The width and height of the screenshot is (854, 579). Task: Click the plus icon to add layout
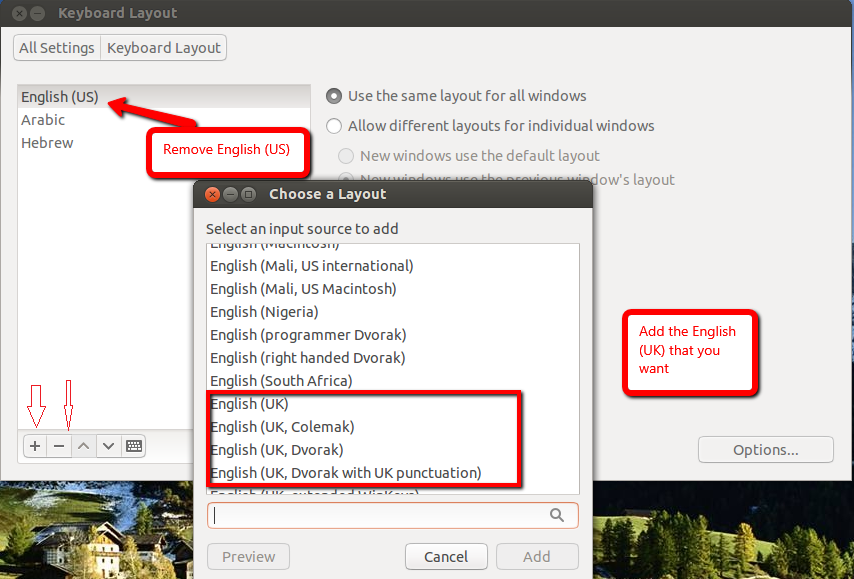pos(35,446)
